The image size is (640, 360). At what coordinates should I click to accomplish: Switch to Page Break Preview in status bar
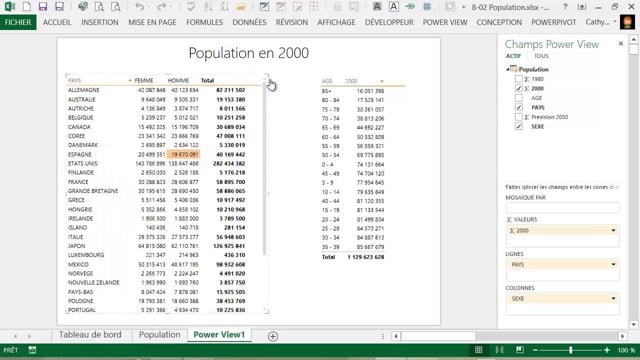coord(520,350)
